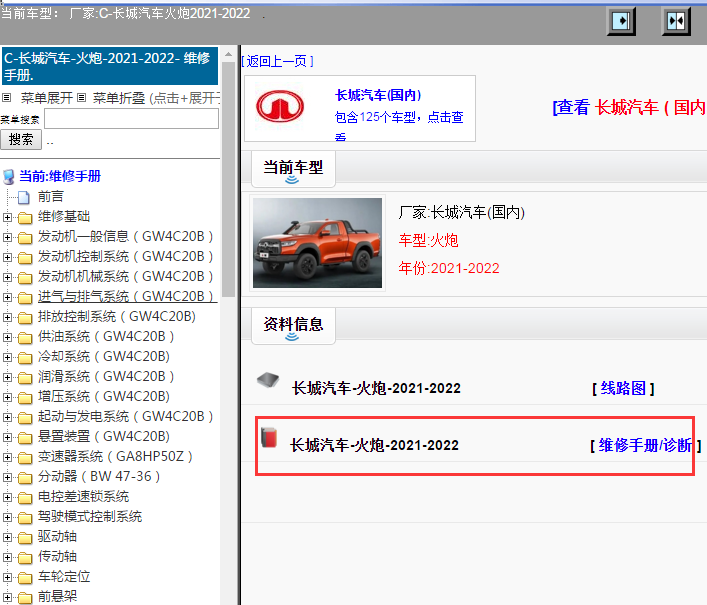Click the Great Wall Motors red logo
Screen dimensions: 707x605
click(280, 106)
